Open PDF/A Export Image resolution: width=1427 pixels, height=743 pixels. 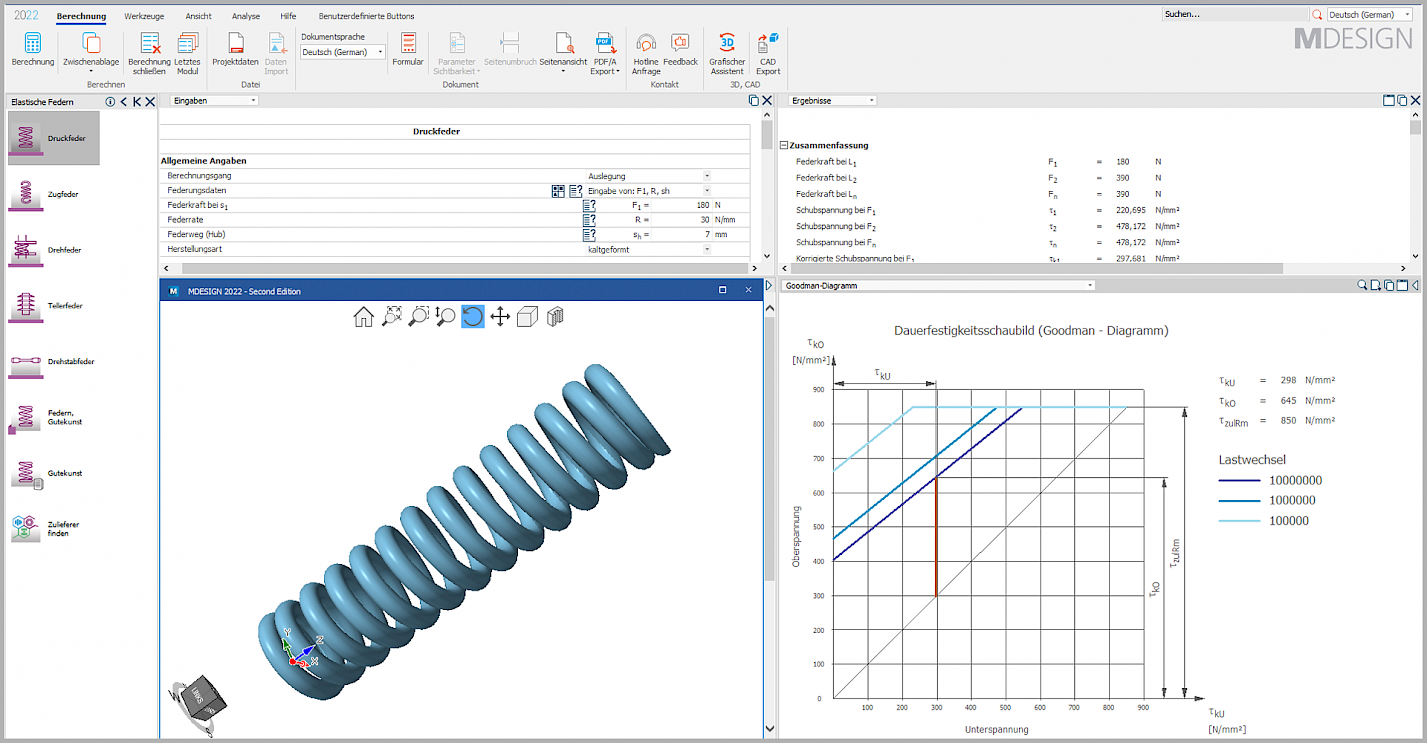pos(604,53)
